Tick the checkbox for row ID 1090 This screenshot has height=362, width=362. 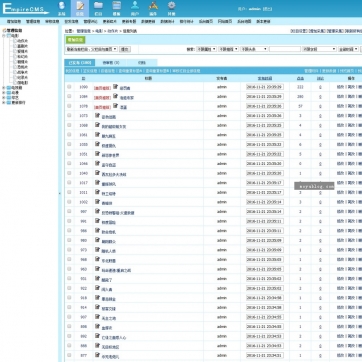coord(69,87)
